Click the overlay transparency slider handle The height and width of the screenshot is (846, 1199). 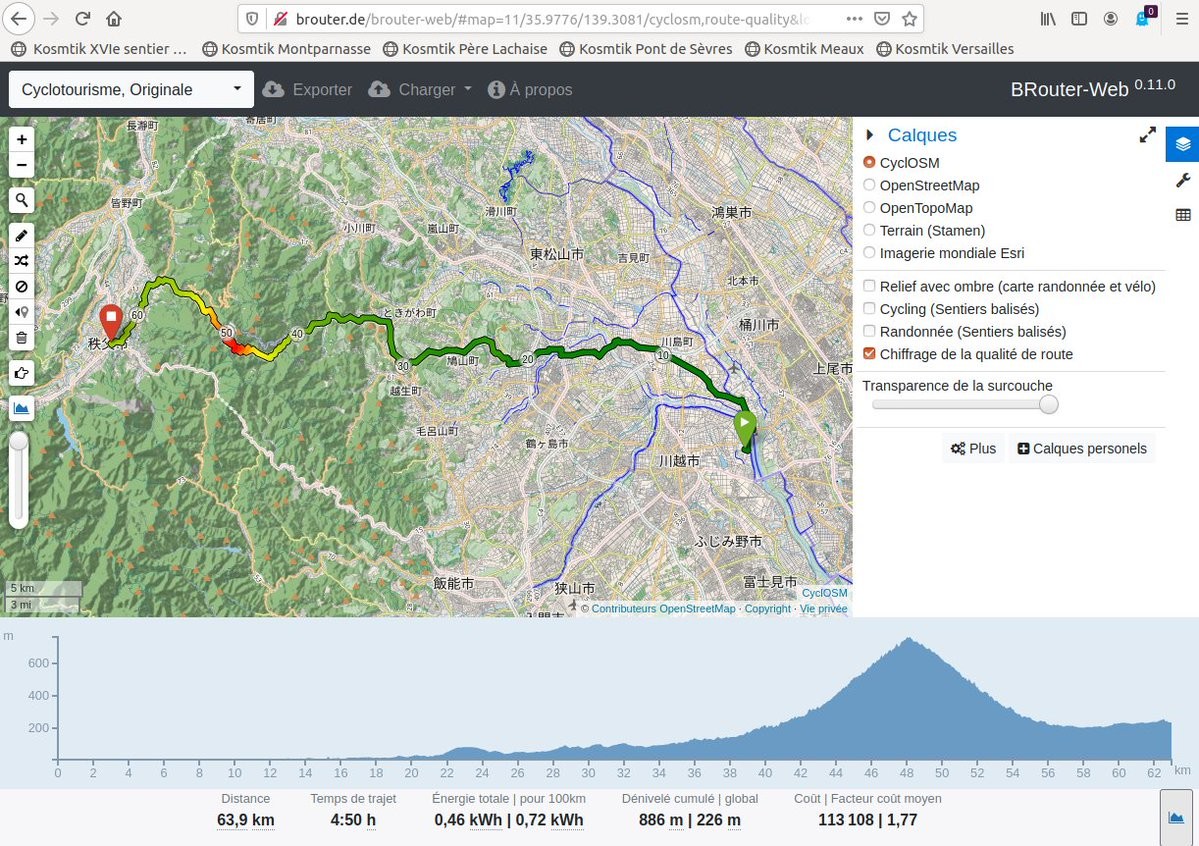[1048, 405]
